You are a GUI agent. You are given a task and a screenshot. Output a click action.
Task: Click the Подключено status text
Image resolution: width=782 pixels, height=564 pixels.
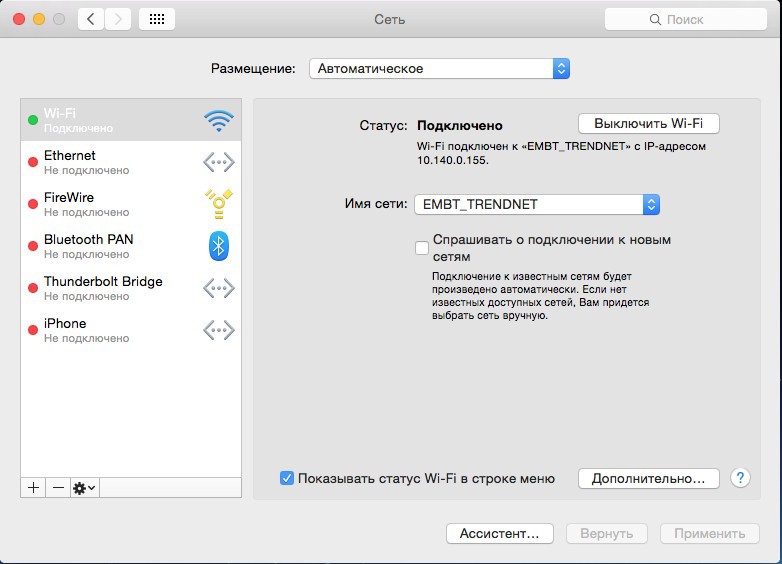pyautogui.click(x=459, y=125)
